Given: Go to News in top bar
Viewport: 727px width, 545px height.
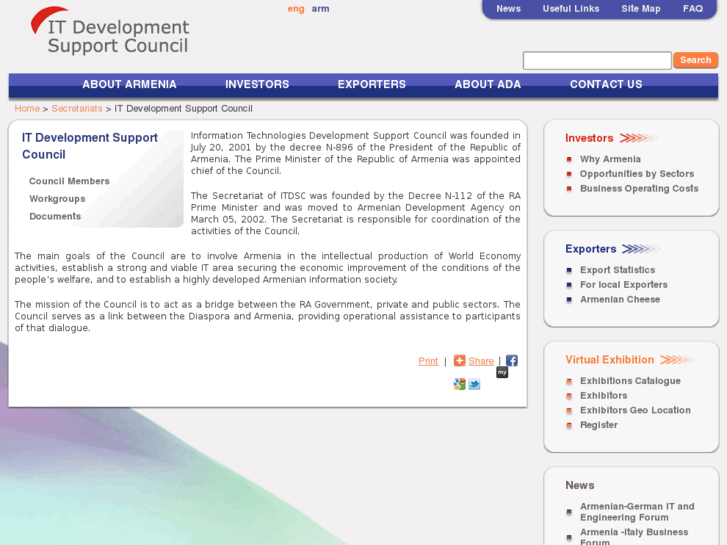Looking at the screenshot, I should pos(509,9).
